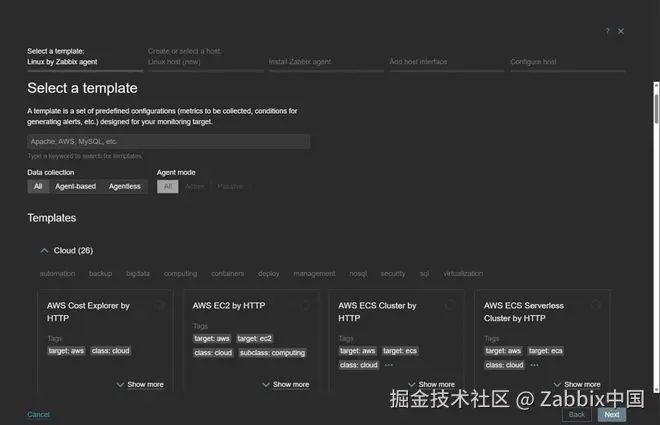660x425 pixels.
Task: Filter Cloud templates by sql subclass
Action: point(424,274)
